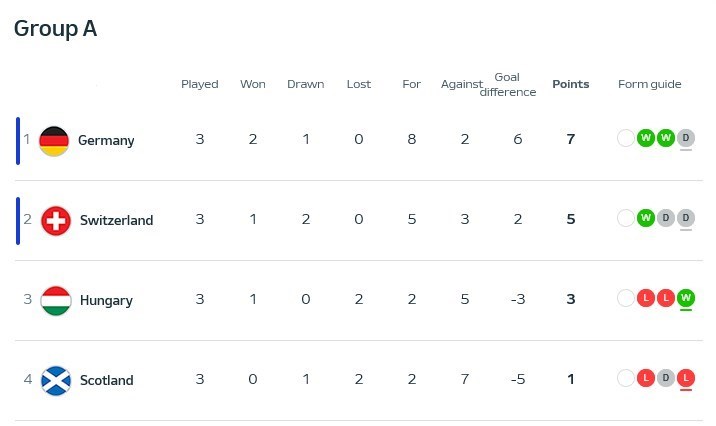The width and height of the screenshot is (716, 426).
Task: Click the Scotland flag icon
Action: 56,381
